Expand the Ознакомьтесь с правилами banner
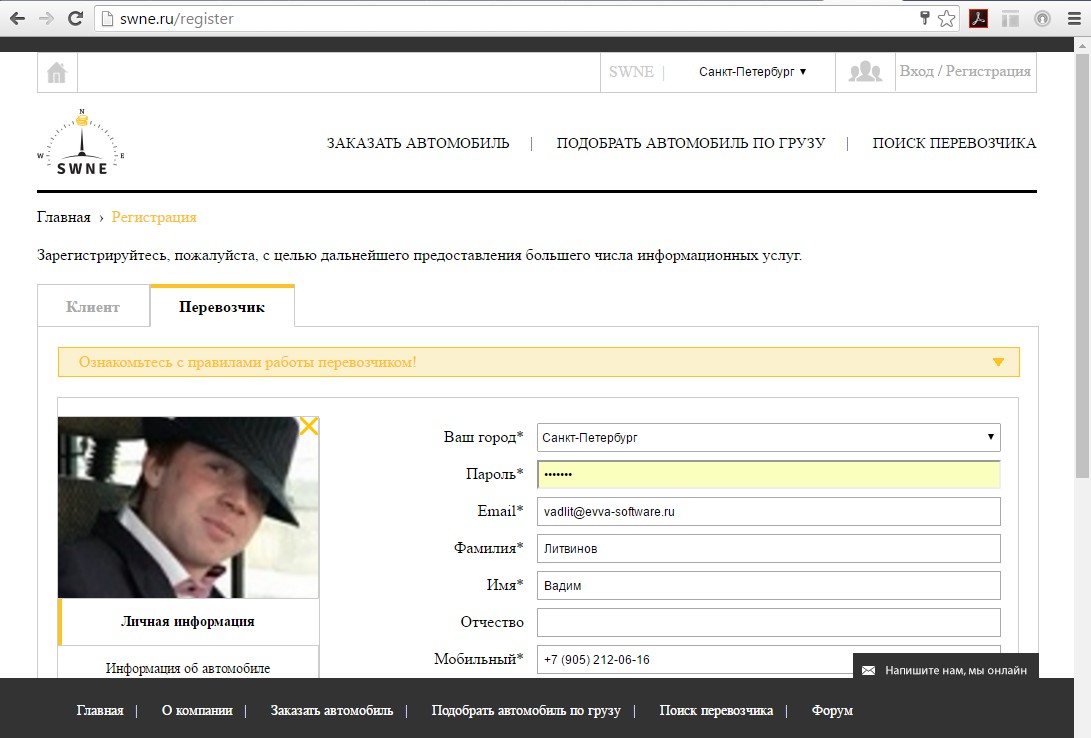 click(539, 362)
